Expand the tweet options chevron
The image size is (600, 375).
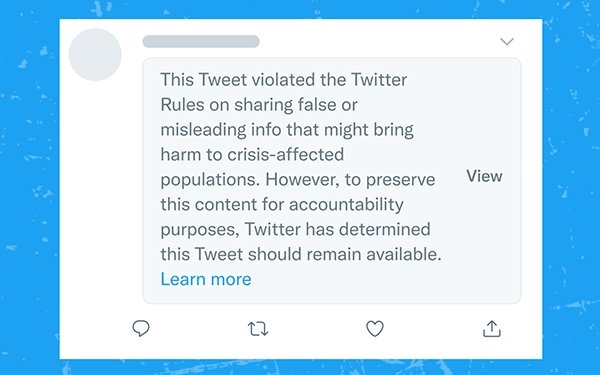coord(507,41)
